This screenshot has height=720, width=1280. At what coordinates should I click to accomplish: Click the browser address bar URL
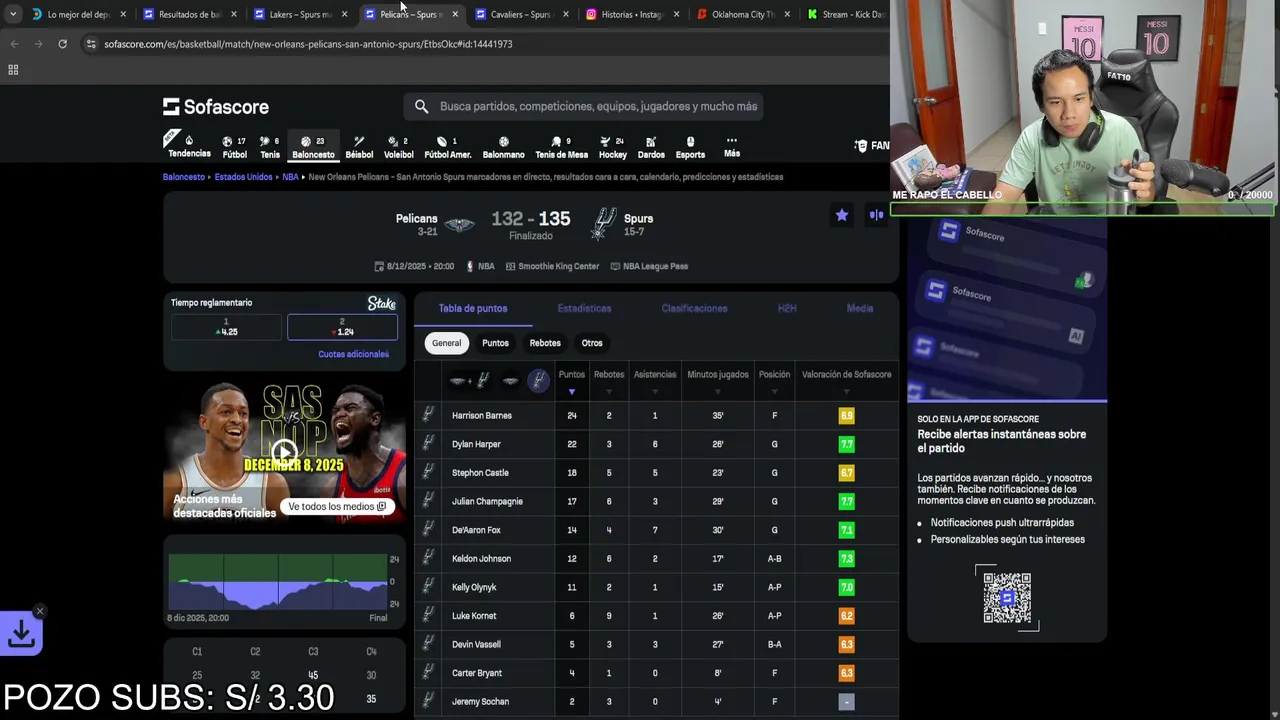click(308, 44)
